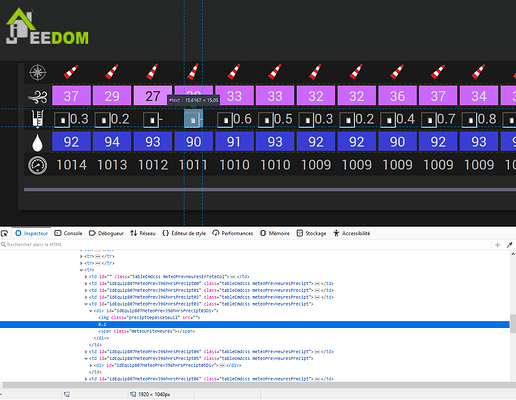
Task: Click the eyedropper icon in the inspector search bar
Action: pos(509,245)
